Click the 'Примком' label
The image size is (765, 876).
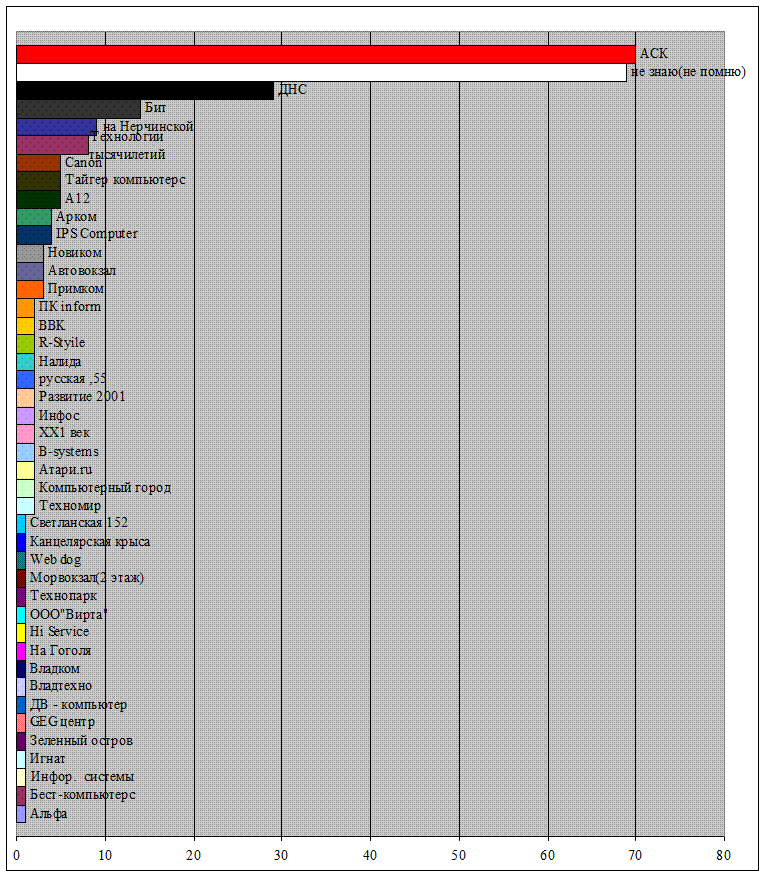pos(75,289)
